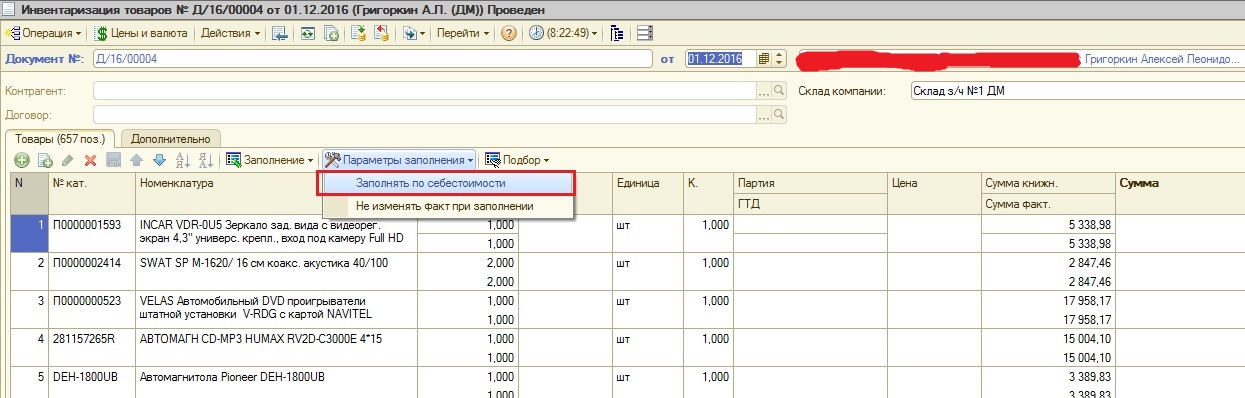The image size is (1245, 398).
Task: Click the Контрагент input field
Action: tap(424, 91)
